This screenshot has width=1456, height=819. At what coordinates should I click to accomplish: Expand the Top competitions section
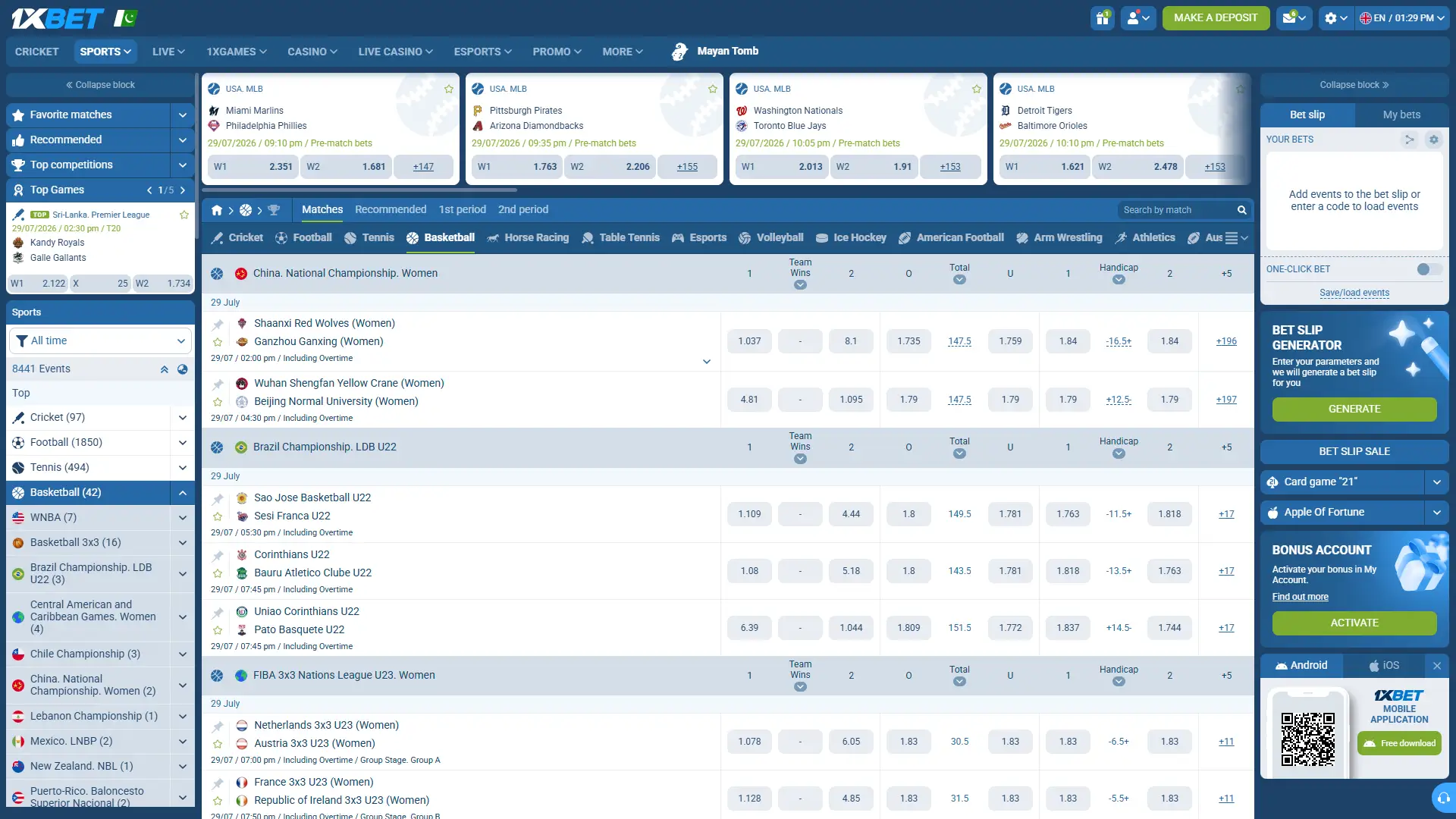(x=182, y=165)
